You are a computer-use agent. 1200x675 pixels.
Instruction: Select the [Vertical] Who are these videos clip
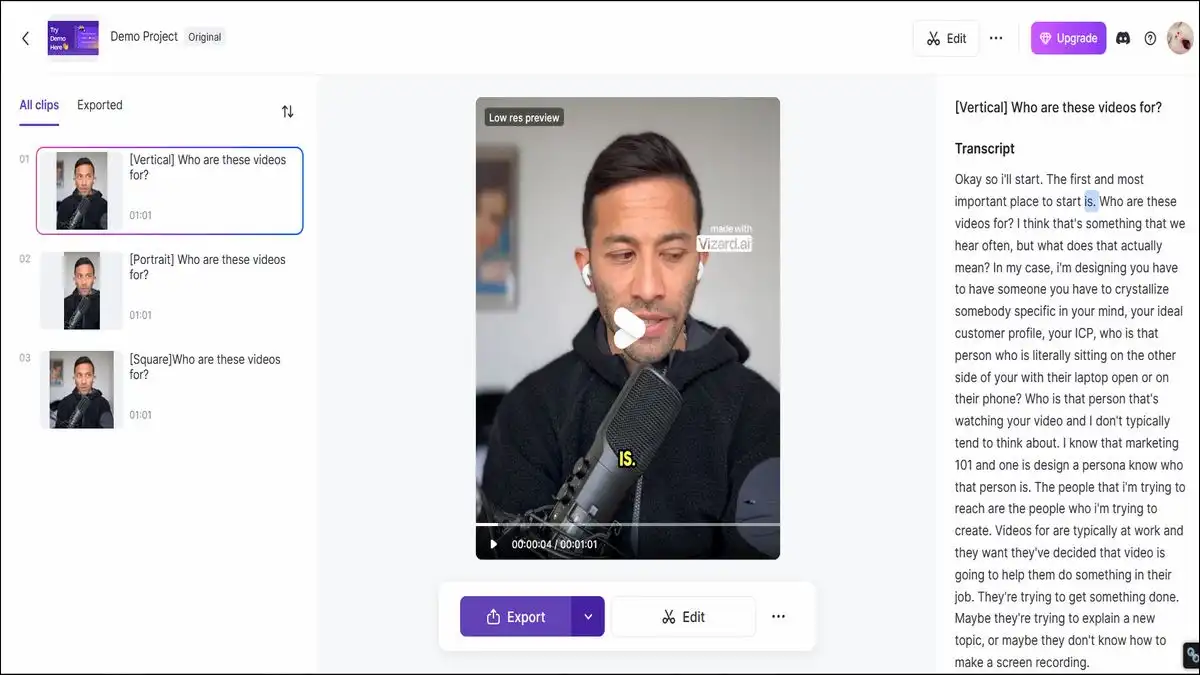170,191
